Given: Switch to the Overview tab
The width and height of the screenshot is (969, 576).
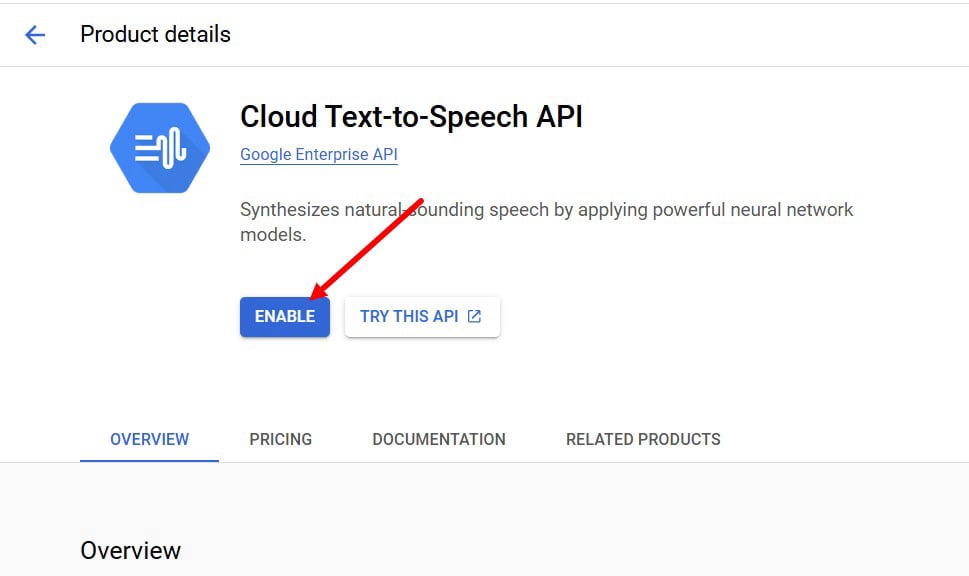Looking at the screenshot, I should point(150,439).
